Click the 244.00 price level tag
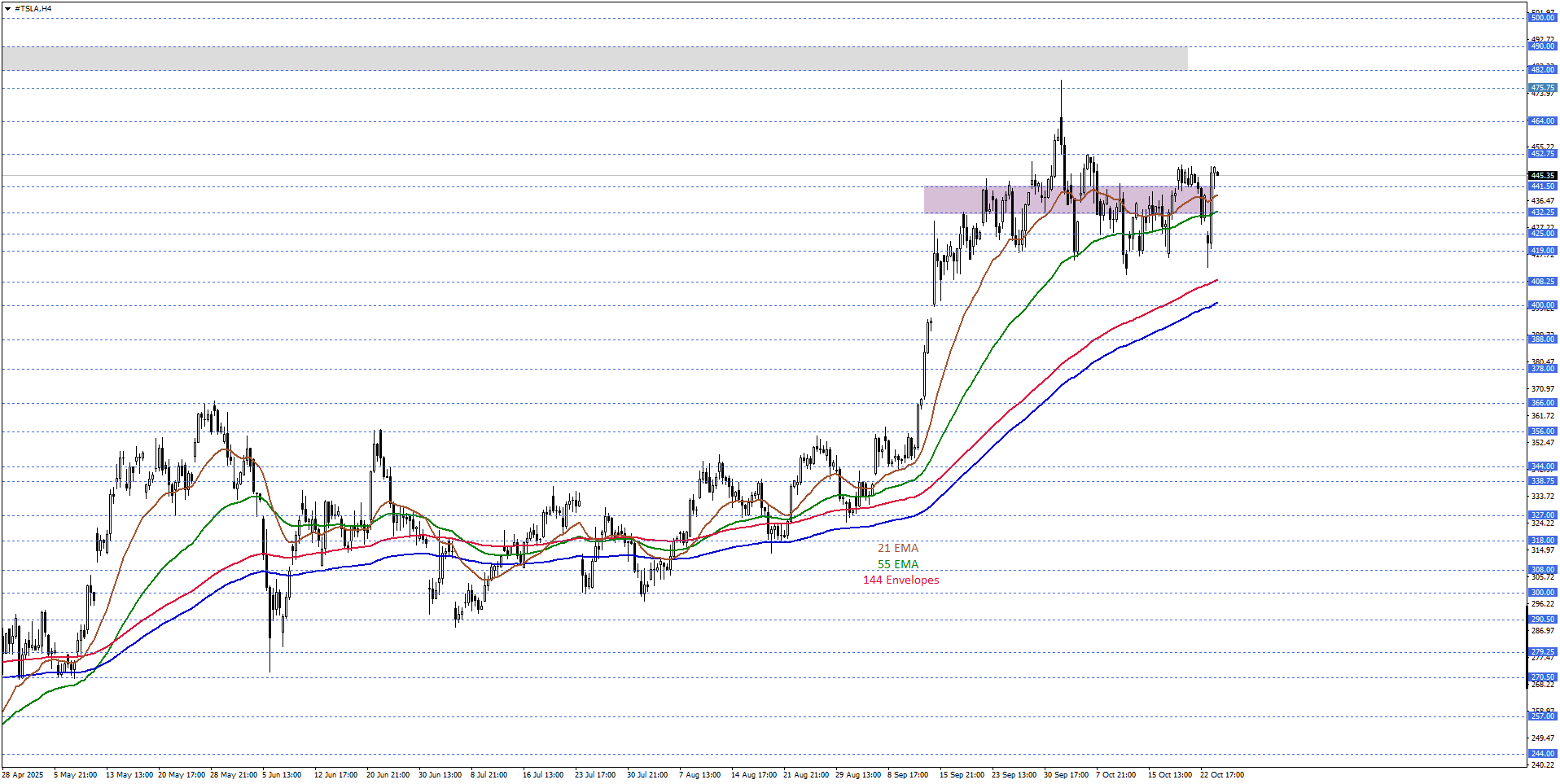Viewport: 1560px width, 784px height. click(x=1542, y=754)
